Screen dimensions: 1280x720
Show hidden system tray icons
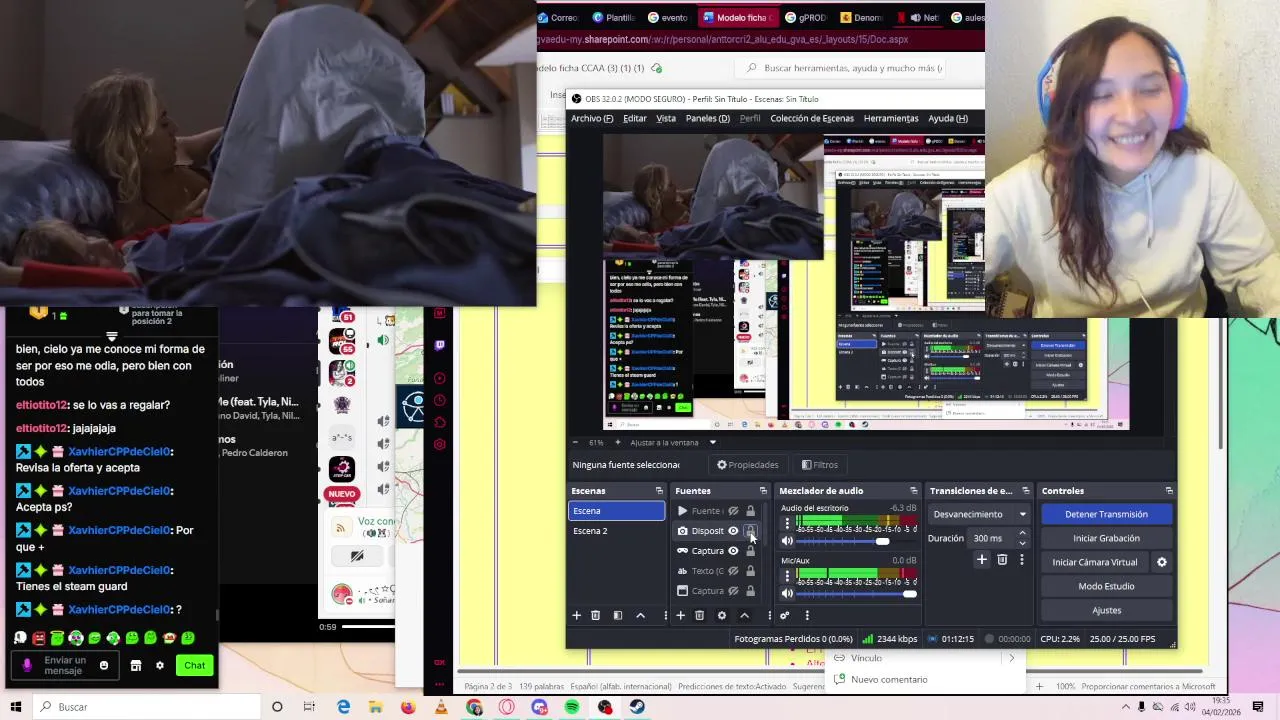(1126, 707)
